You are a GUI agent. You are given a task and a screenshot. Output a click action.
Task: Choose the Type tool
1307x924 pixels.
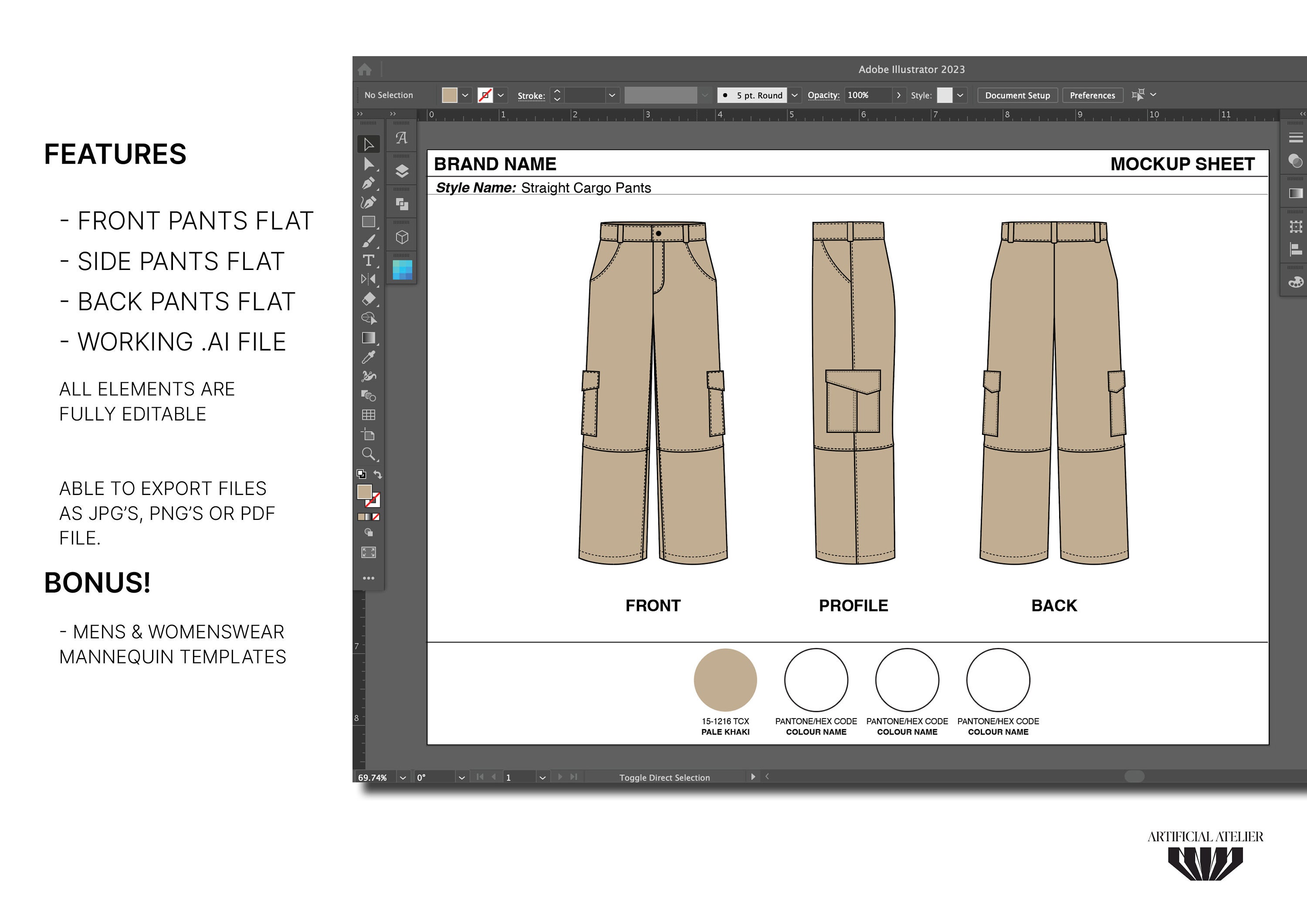[x=369, y=259]
